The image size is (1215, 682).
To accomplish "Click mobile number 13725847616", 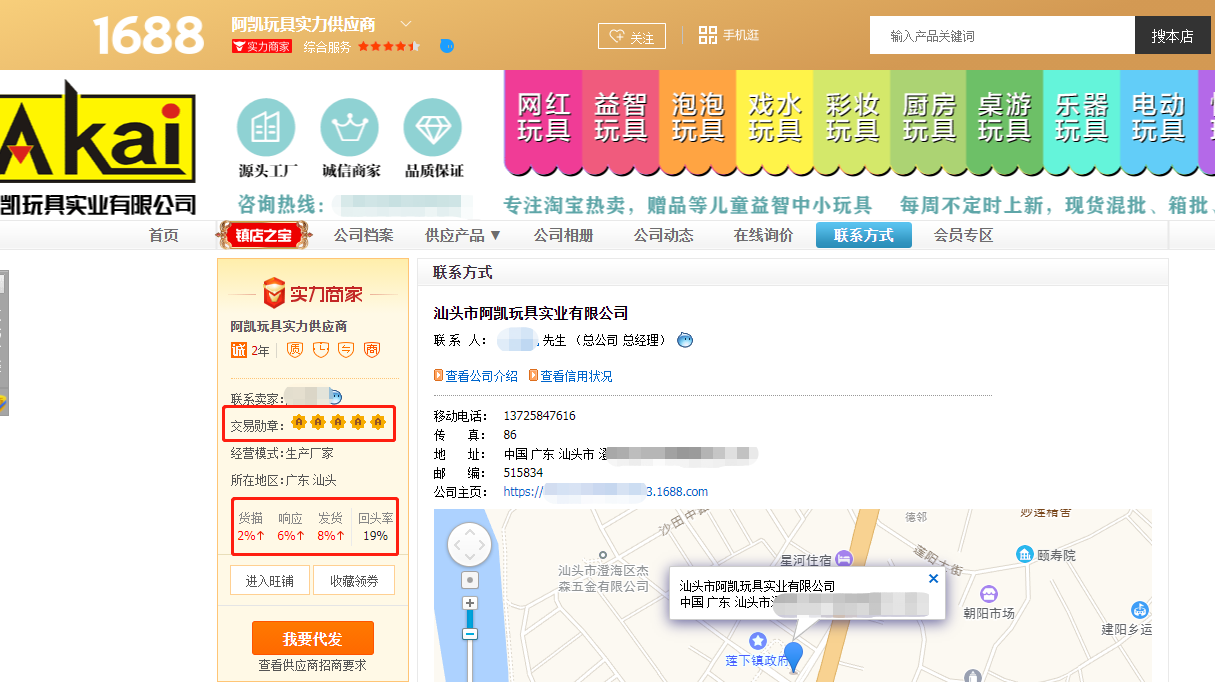I will click(539, 416).
